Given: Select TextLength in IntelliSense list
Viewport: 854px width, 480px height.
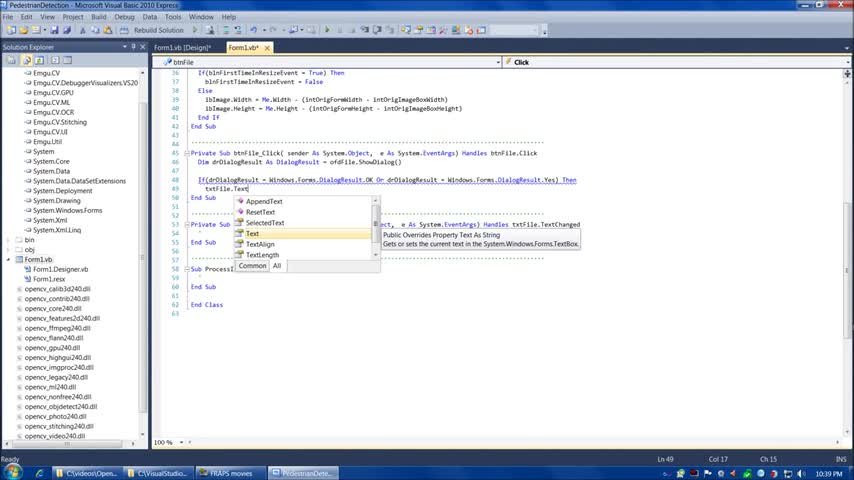Looking at the screenshot, I should click(263, 255).
